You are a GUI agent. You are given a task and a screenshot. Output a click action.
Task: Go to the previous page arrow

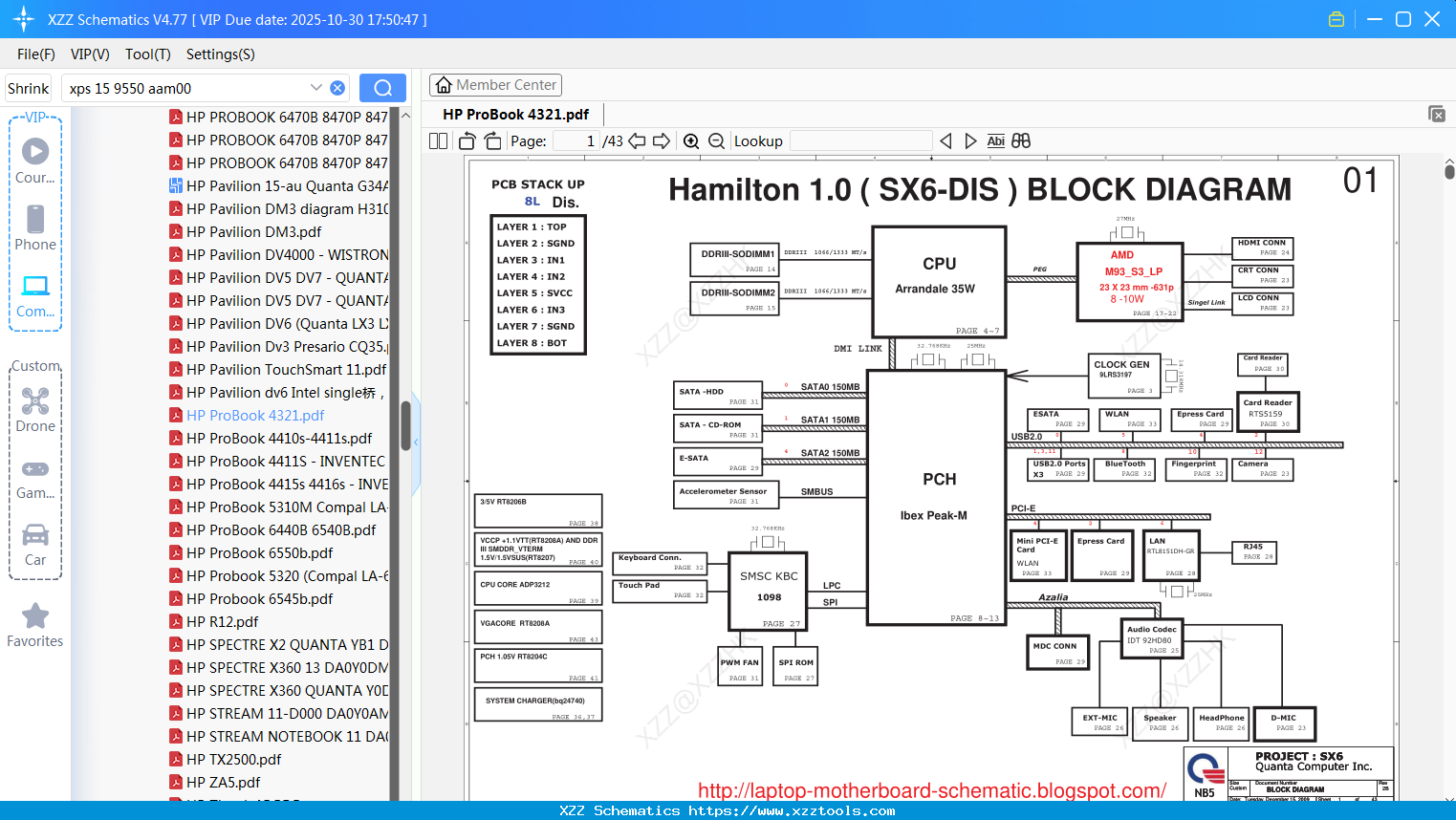click(x=637, y=140)
